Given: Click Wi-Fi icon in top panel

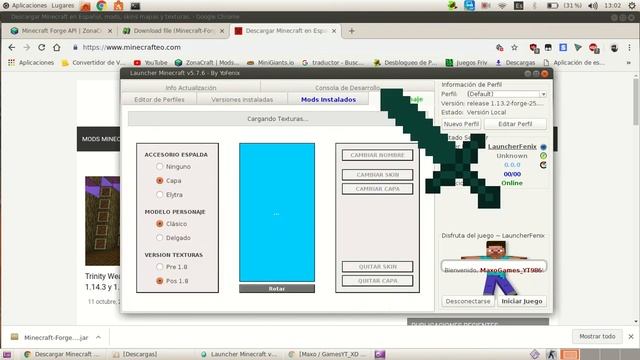Looking at the screenshot, I should pyautogui.click(x=502, y=6).
